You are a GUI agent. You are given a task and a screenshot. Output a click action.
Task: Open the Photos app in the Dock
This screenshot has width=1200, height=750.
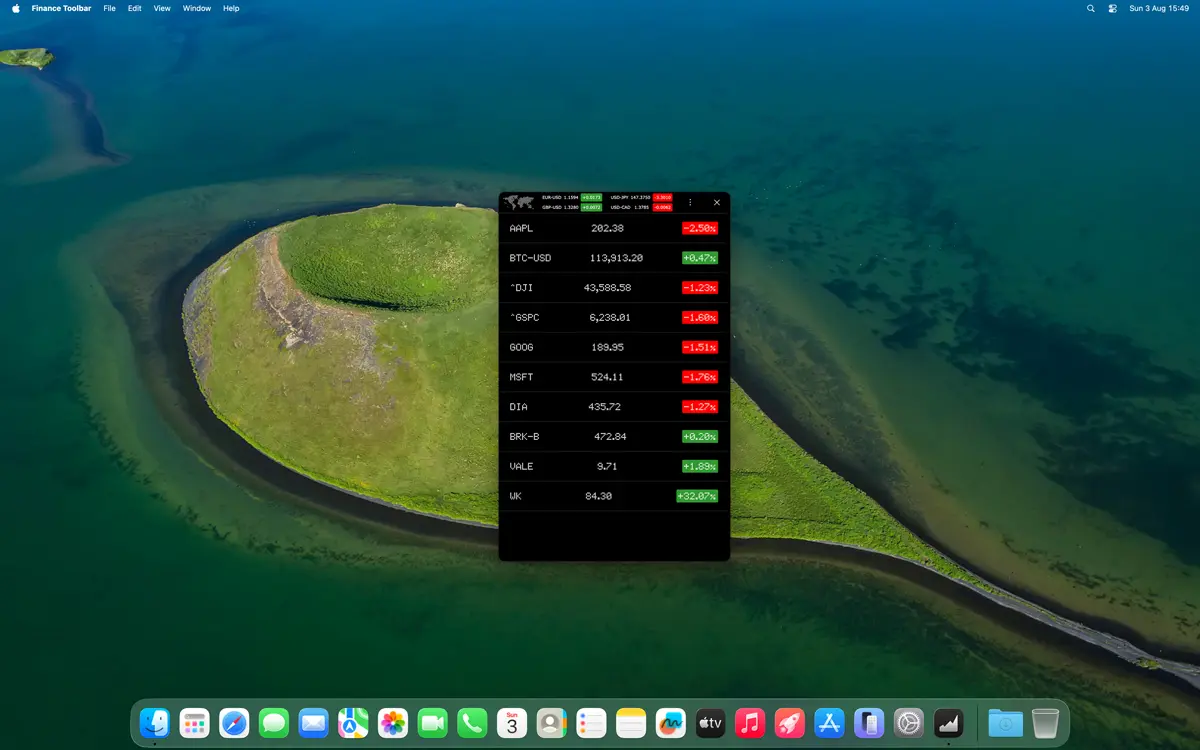tap(393, 722)
